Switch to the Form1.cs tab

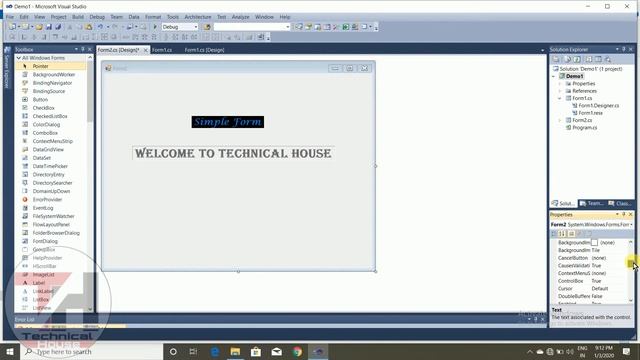click(x=162, y=50)
